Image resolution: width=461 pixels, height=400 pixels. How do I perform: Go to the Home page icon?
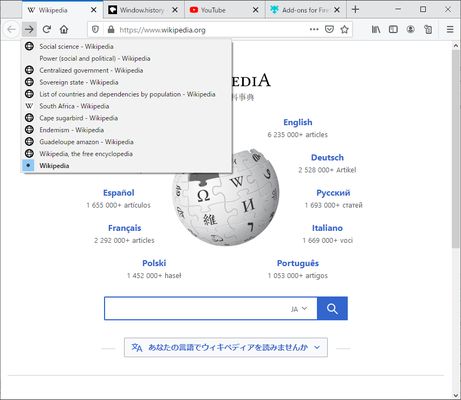coord(64,30)
